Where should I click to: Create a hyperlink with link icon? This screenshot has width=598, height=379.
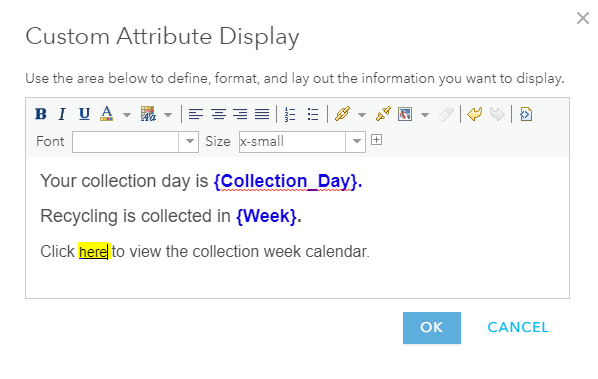click(342, 114)
